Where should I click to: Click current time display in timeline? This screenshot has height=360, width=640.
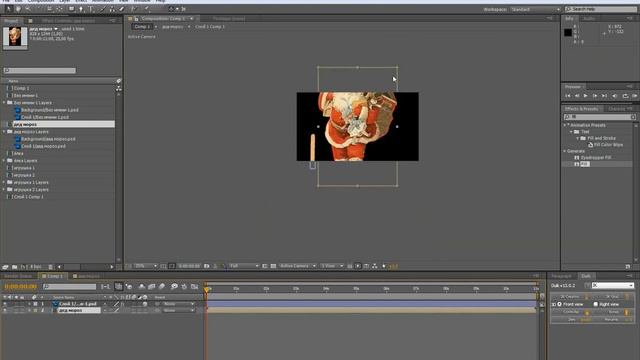click(20, 287)
